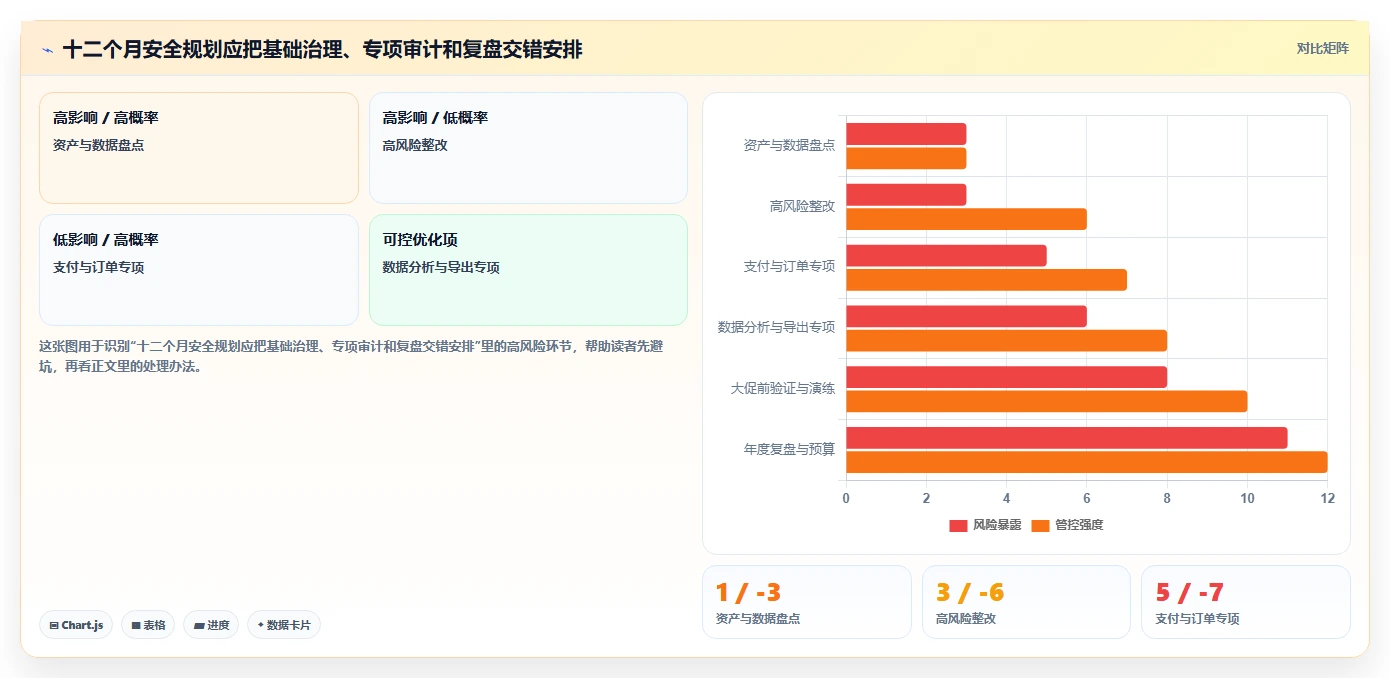This screenshot has width=1390, height=678.
Task: Select the 低影响 / 高概率 card
Action: (198, 270)
